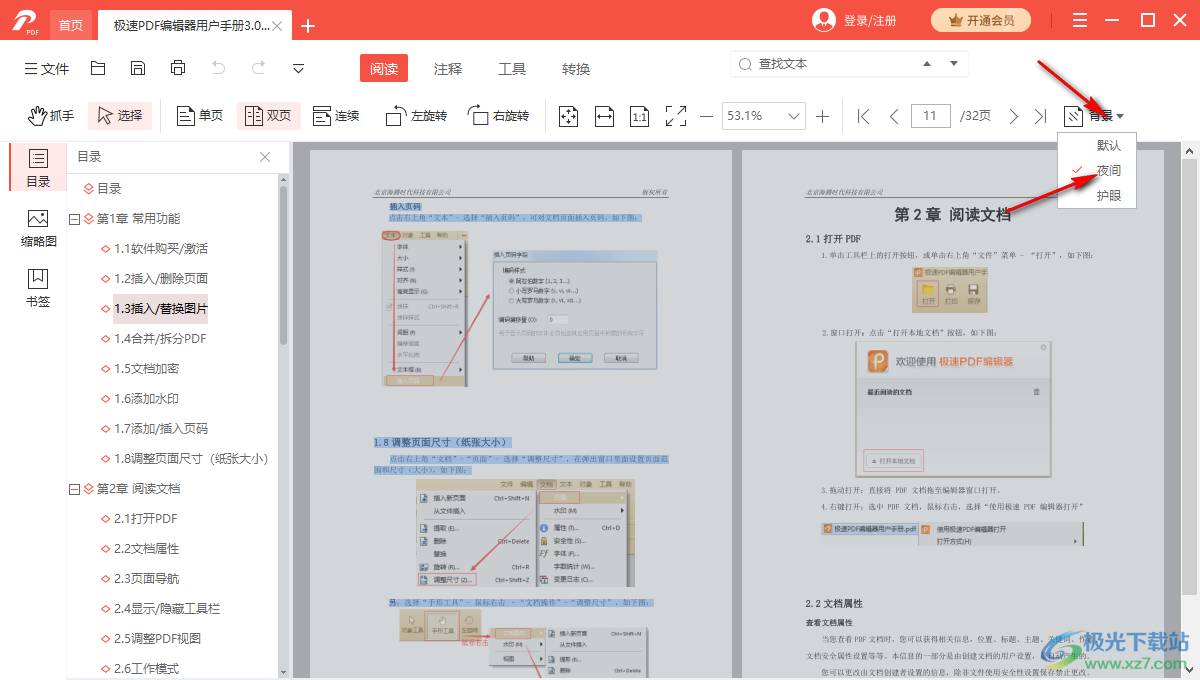Zoom in with the plus icon
The height and width of the screenshot is (680, 1200).
[823, 116]
